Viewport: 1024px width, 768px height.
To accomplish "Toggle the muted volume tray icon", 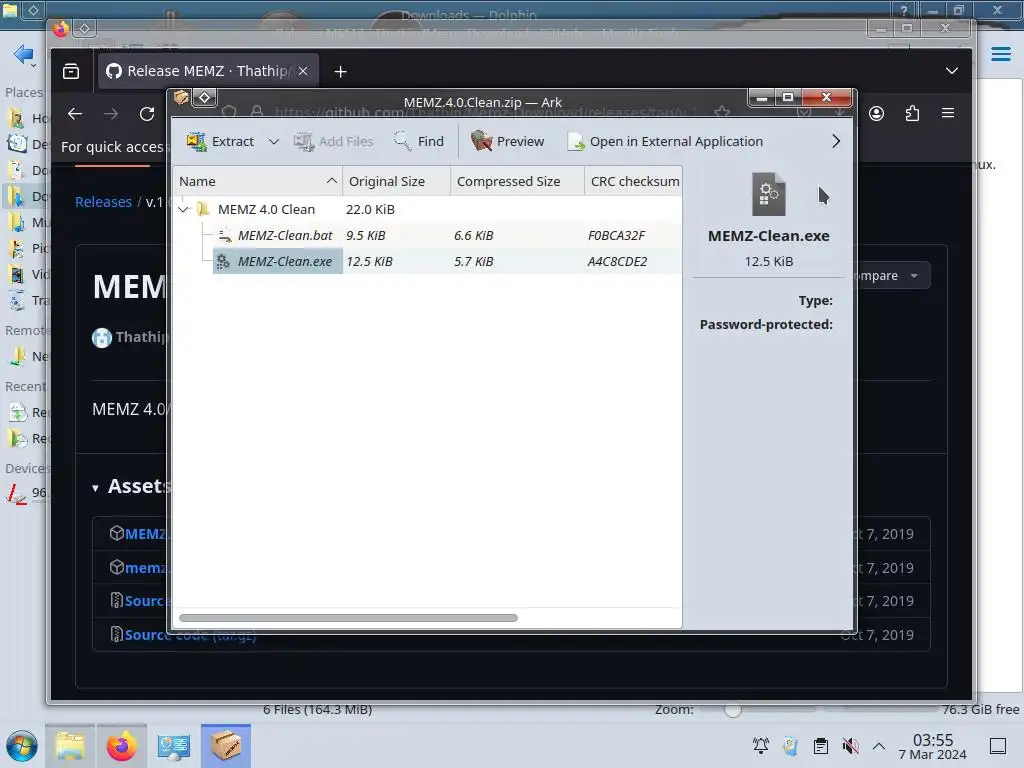I will (x=850, y=746).
